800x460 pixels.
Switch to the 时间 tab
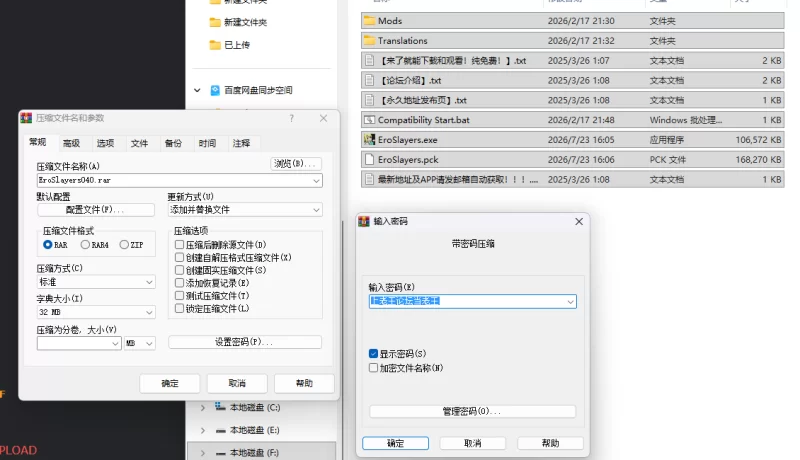(207, 143)
